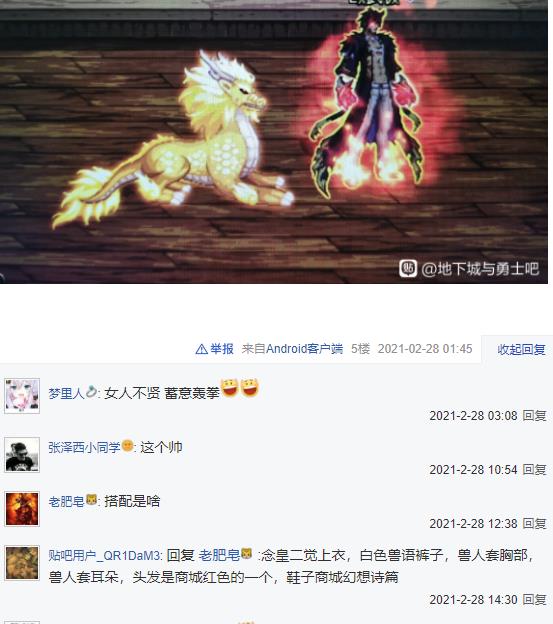Open 老肥皂 username link in third comment
The height and width of the screenshot is (624, 553).
pos(66,501)
